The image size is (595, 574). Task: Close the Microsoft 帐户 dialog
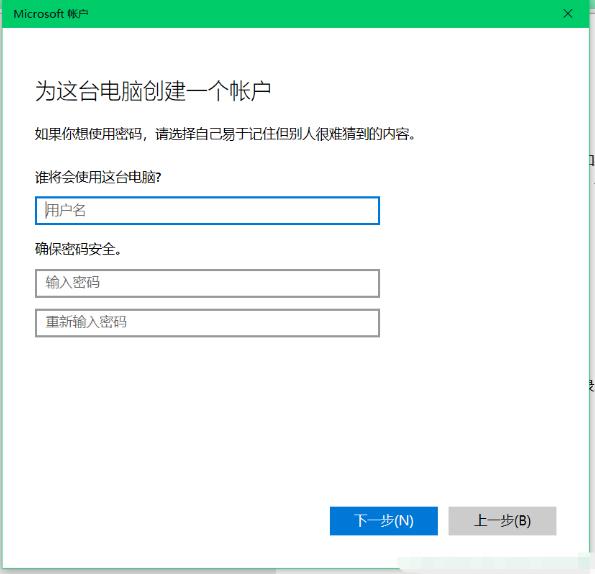(568, 14)
